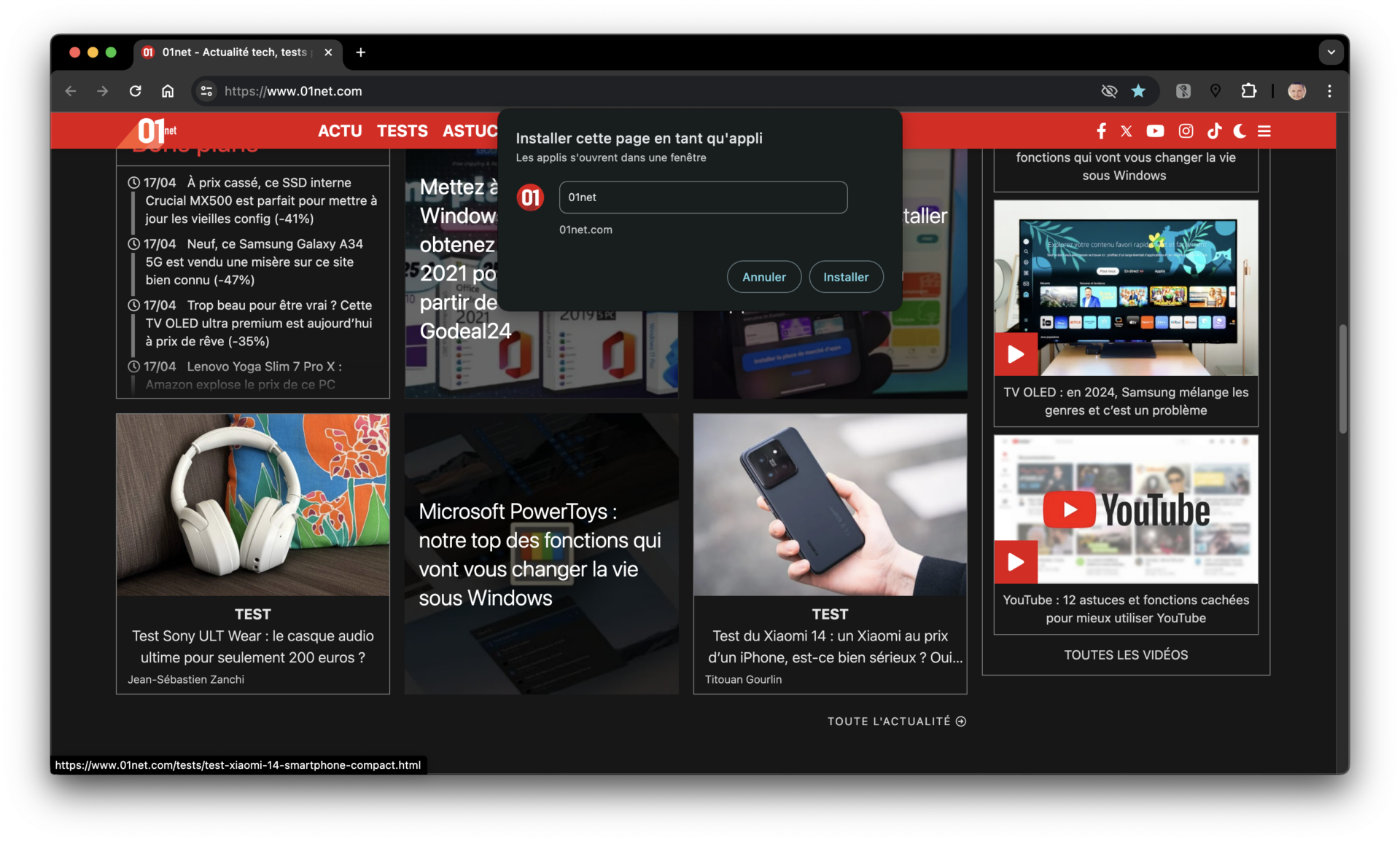Open the TESTS menu section
Image resolution: width=1400 pixels, height=841 pixels.
coord(402,131)
